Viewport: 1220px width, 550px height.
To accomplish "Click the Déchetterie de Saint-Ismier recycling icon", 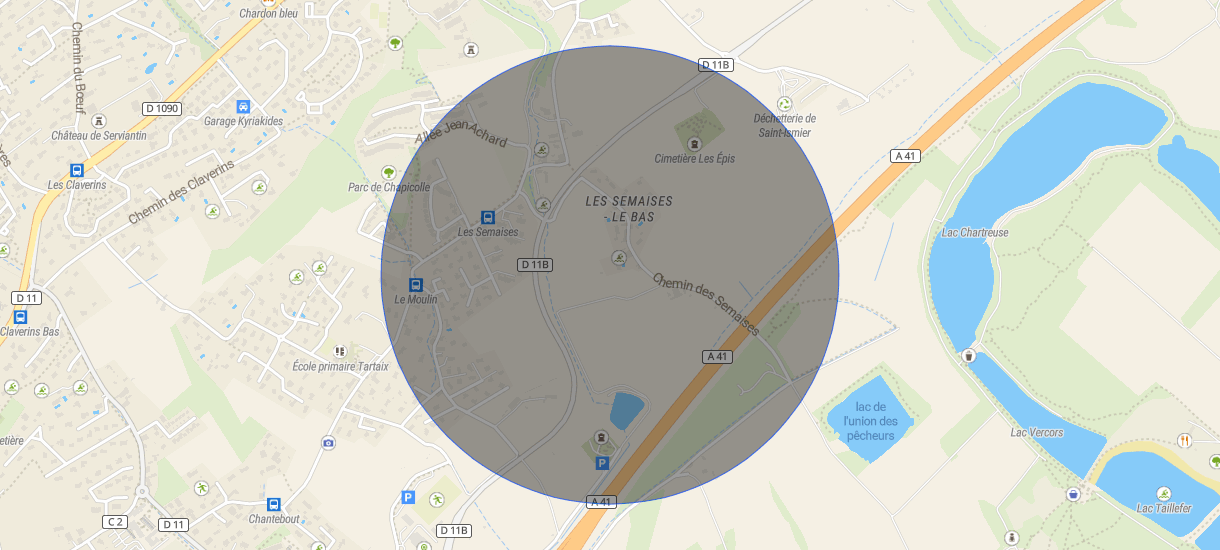I will point(785,103).
